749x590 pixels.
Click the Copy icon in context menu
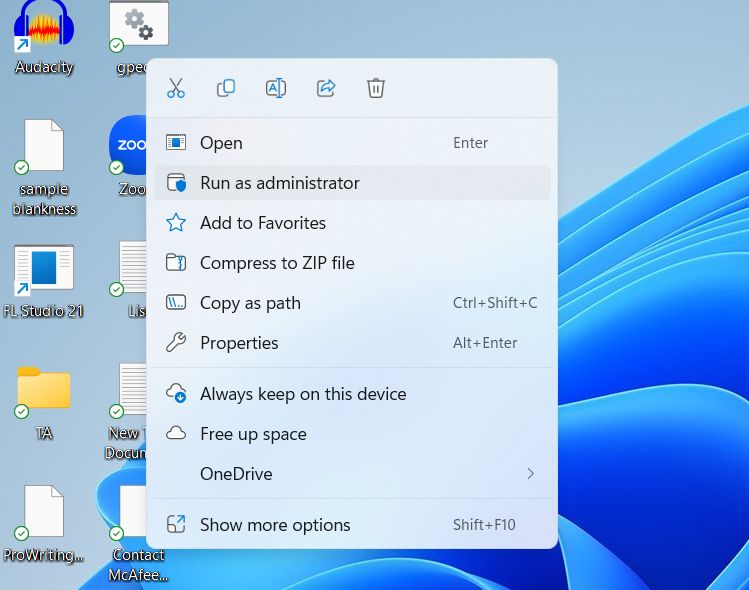tap(226, 88)
